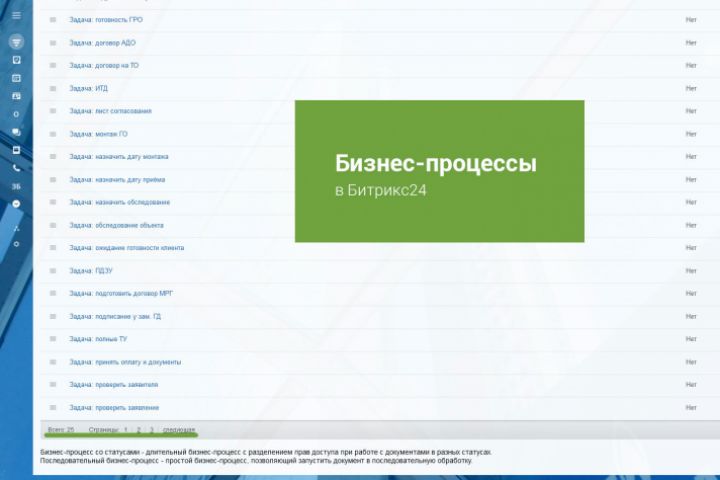Screen dimensions: 720x480
Task: Open row menu icon for готовность ГРО
Action: pyautogui.click(x=53, y=20)
